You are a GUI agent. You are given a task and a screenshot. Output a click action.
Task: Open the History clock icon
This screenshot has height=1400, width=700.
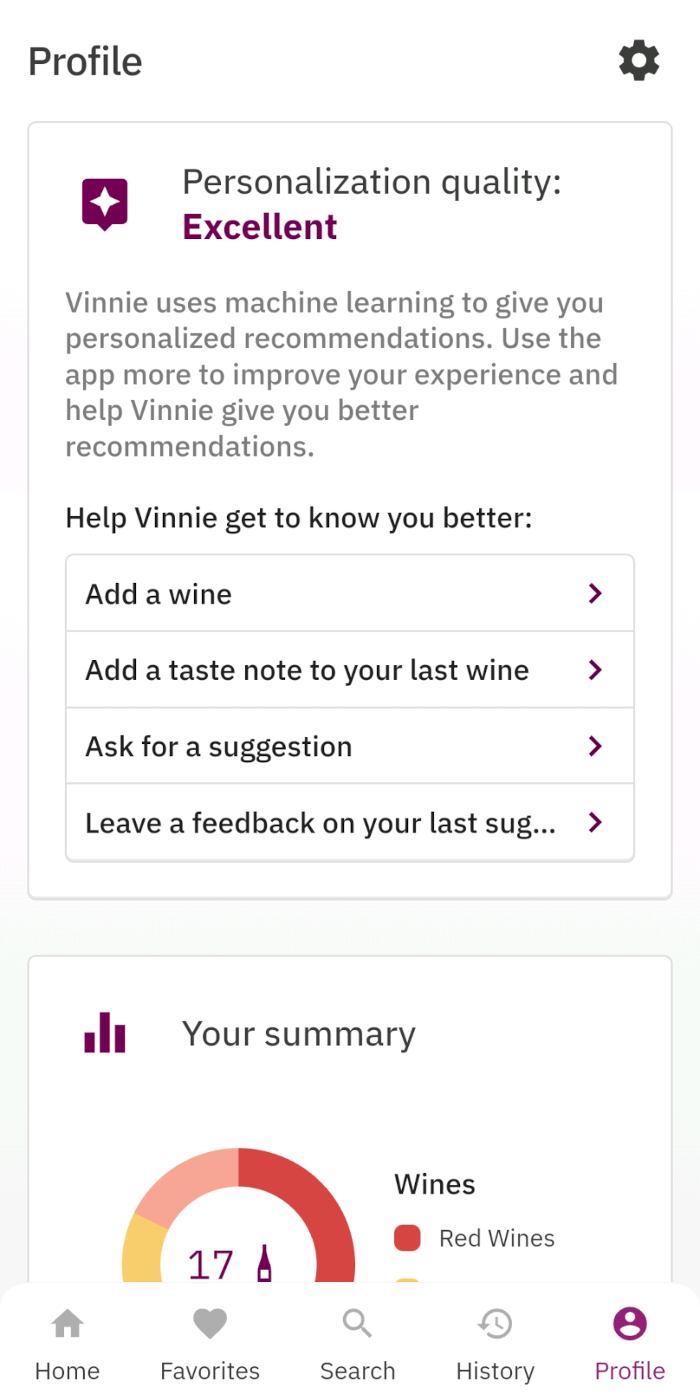pos(495,1322)
